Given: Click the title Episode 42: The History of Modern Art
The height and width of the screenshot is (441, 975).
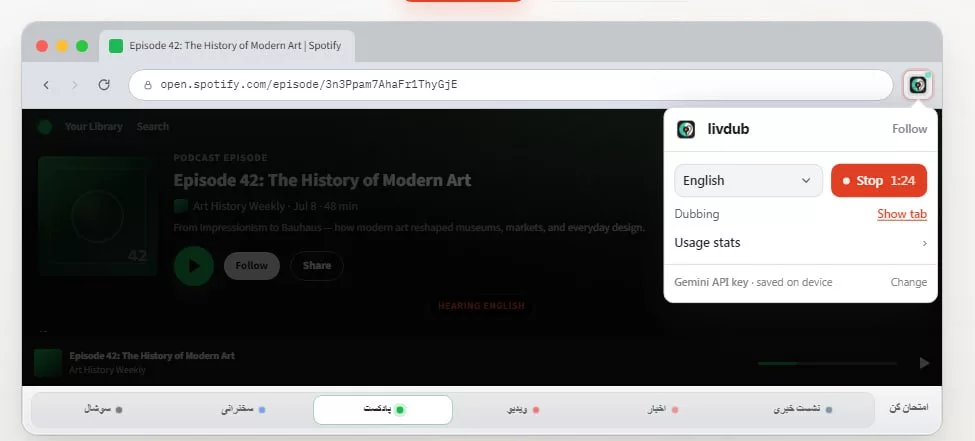Looking at the screenshot, I should (322, 180).
